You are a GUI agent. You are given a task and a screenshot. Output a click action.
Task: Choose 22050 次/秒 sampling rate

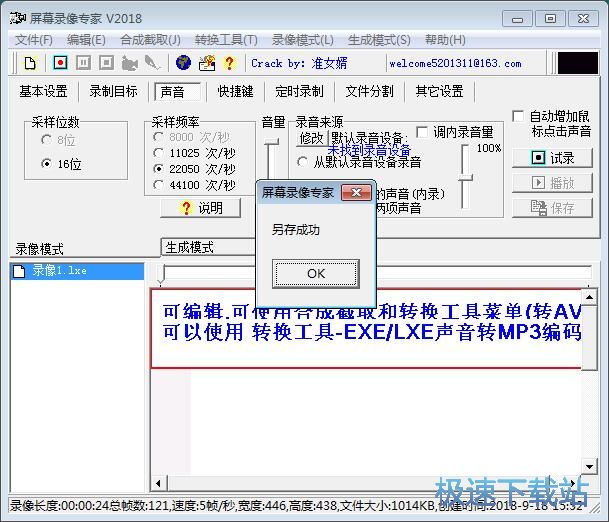tap(158, 169)
